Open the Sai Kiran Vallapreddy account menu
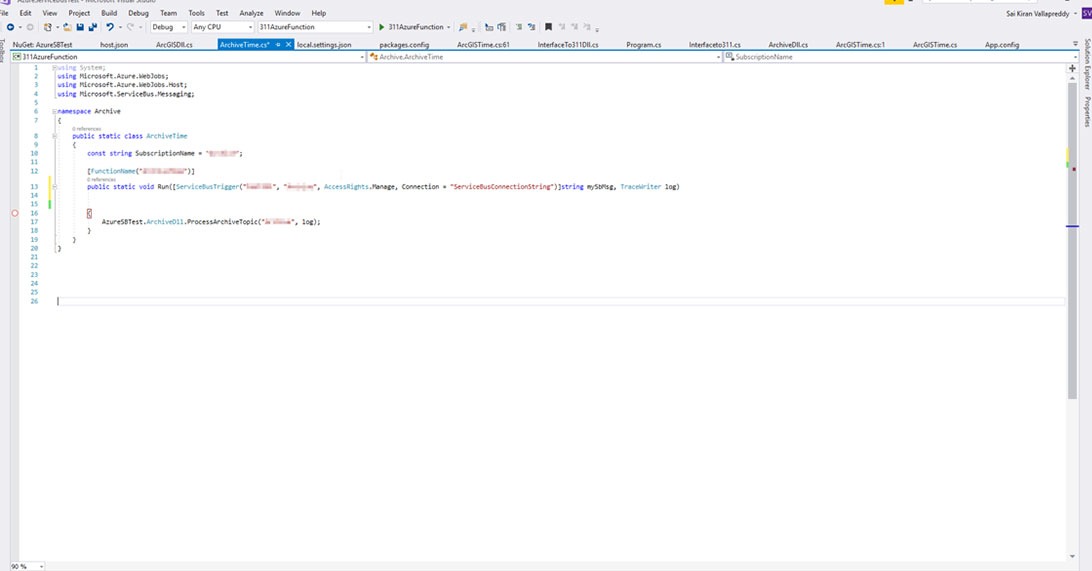The width and height of the screenshot is (1092, 571). (1040, 13)
